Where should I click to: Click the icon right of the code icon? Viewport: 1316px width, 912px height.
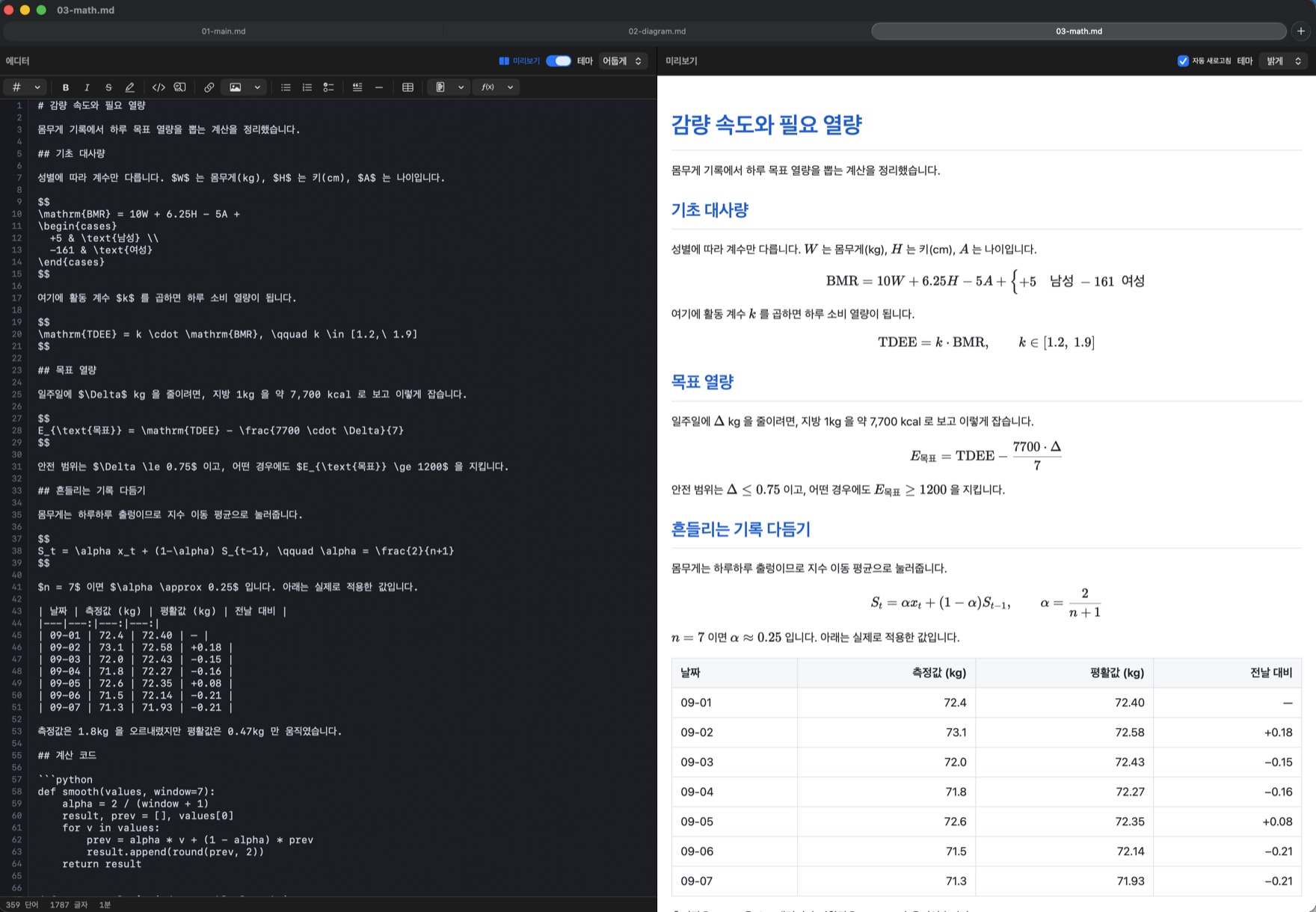(180, 87)
